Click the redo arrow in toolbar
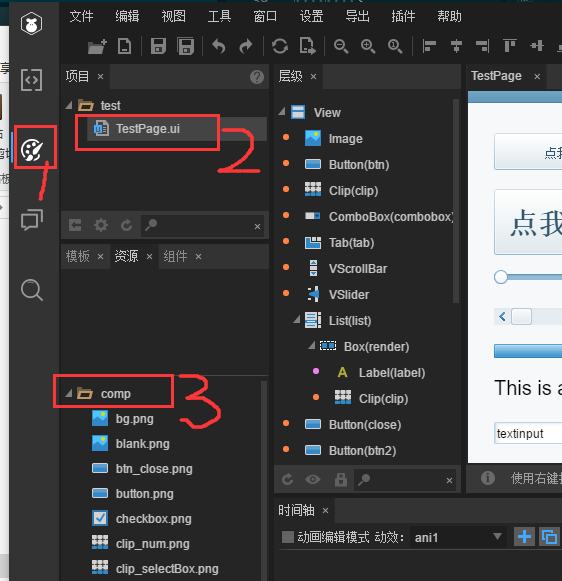 [x=246, y=47]
